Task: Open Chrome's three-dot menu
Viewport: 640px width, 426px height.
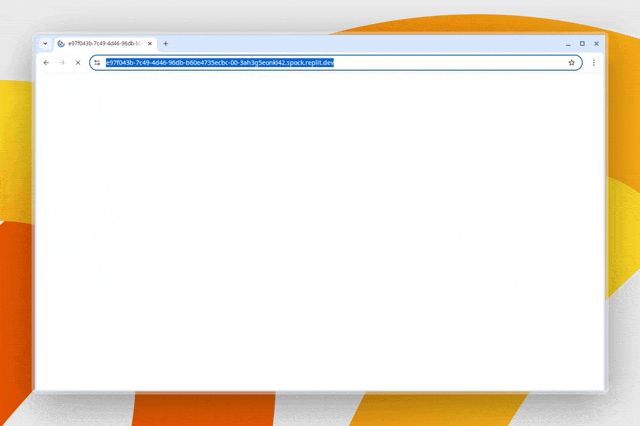Action: (594, 62)
